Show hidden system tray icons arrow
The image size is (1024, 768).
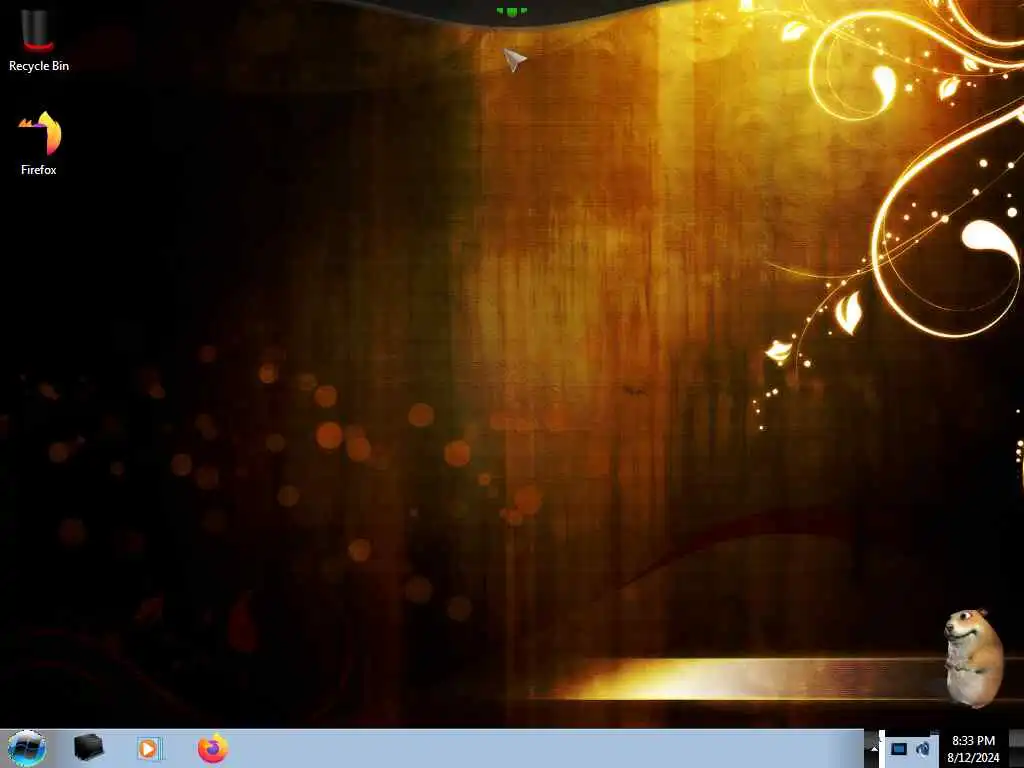[x=874, y=749]
